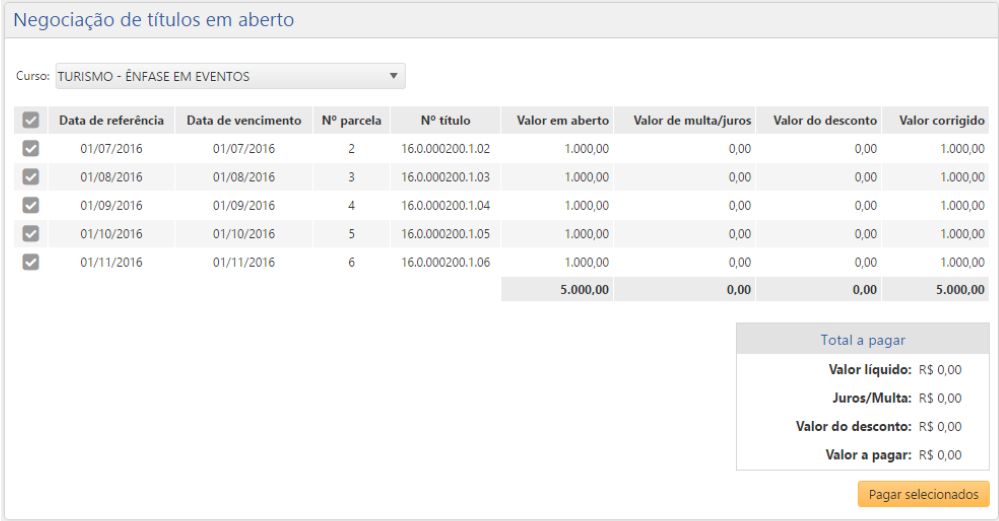Open título link 16.0.000200.1.02
This screenshot has width=999, height=521.
point(445,149)
